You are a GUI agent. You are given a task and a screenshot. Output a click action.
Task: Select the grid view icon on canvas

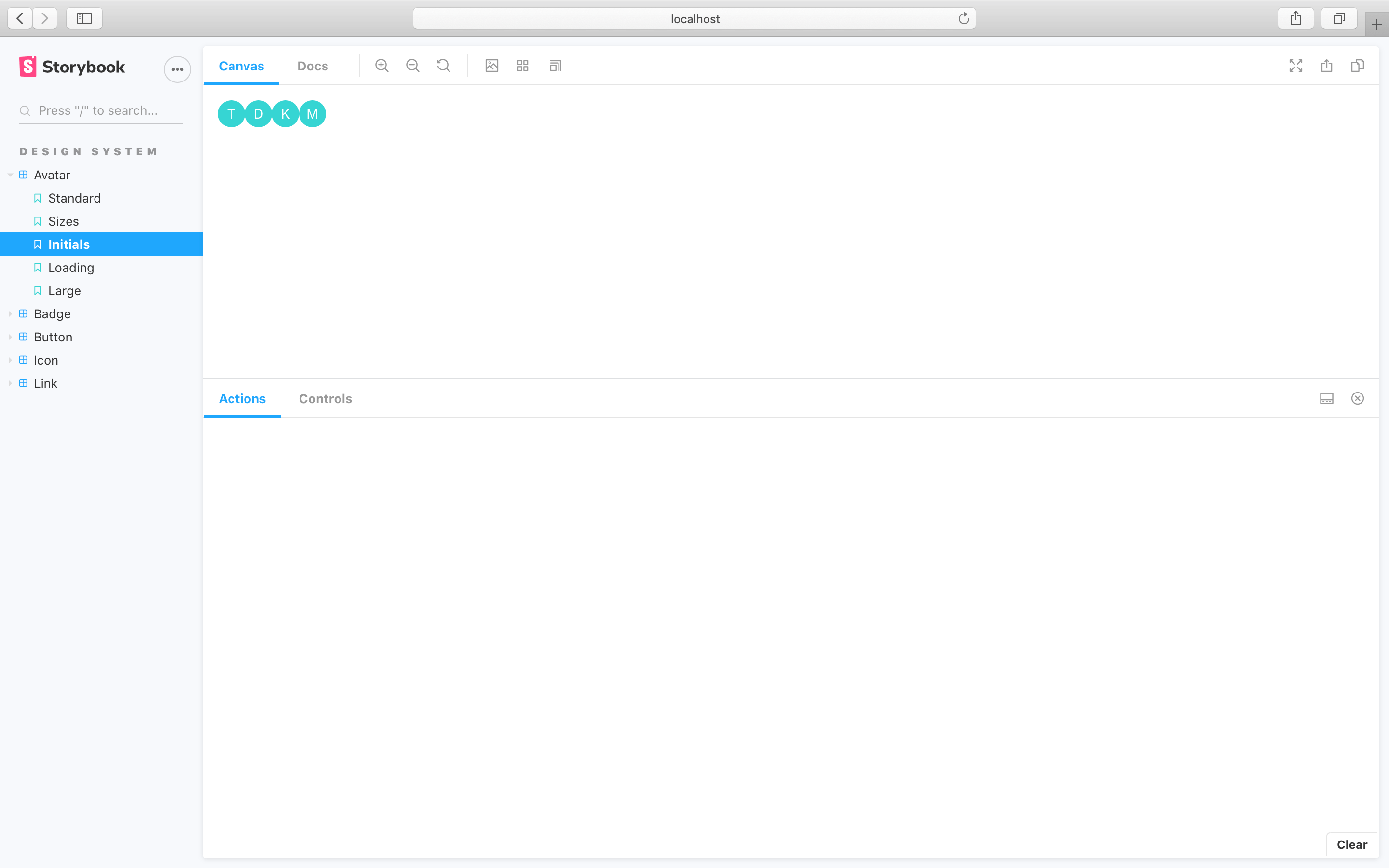click(x=522, y=65)
